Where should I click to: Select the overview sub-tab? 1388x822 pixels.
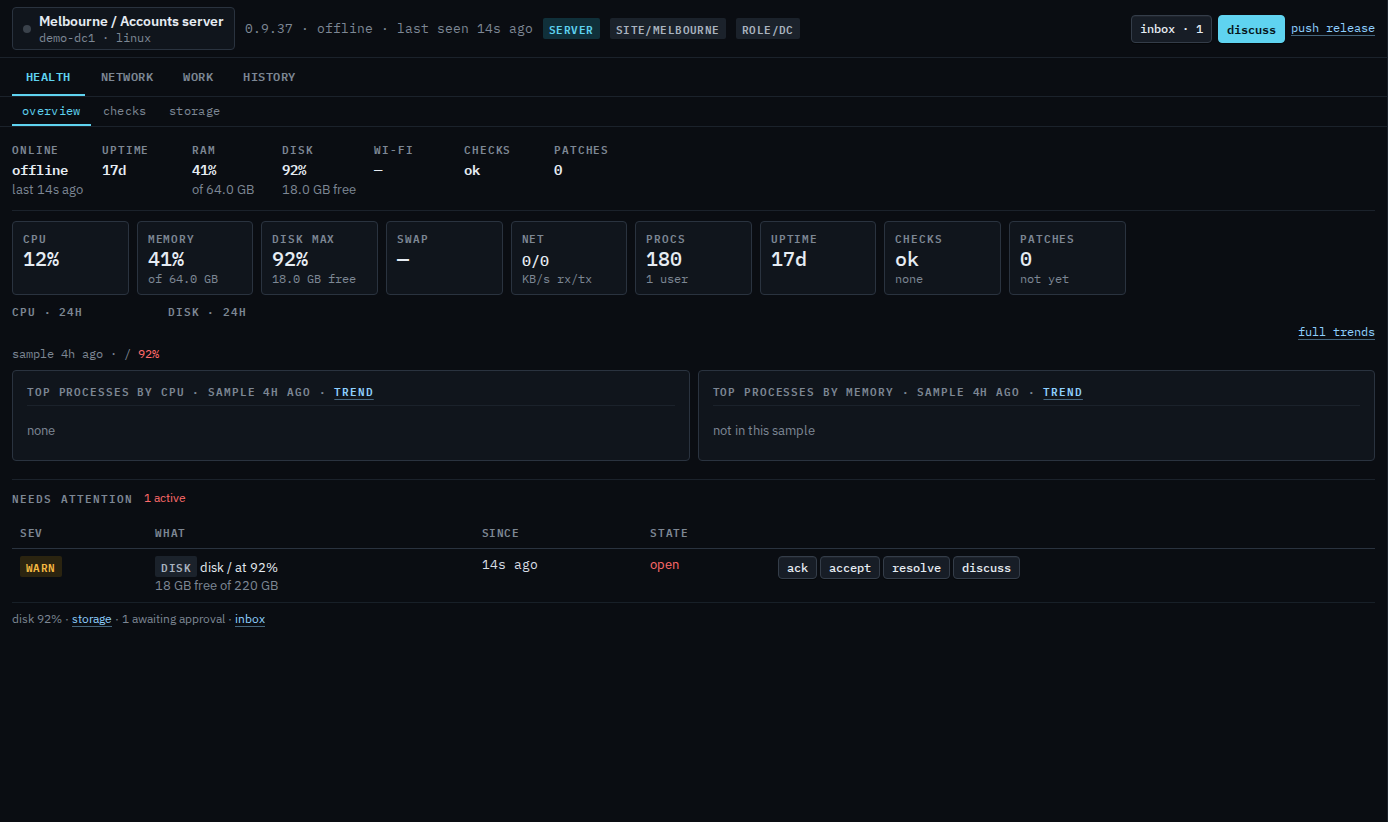point(51,111)
